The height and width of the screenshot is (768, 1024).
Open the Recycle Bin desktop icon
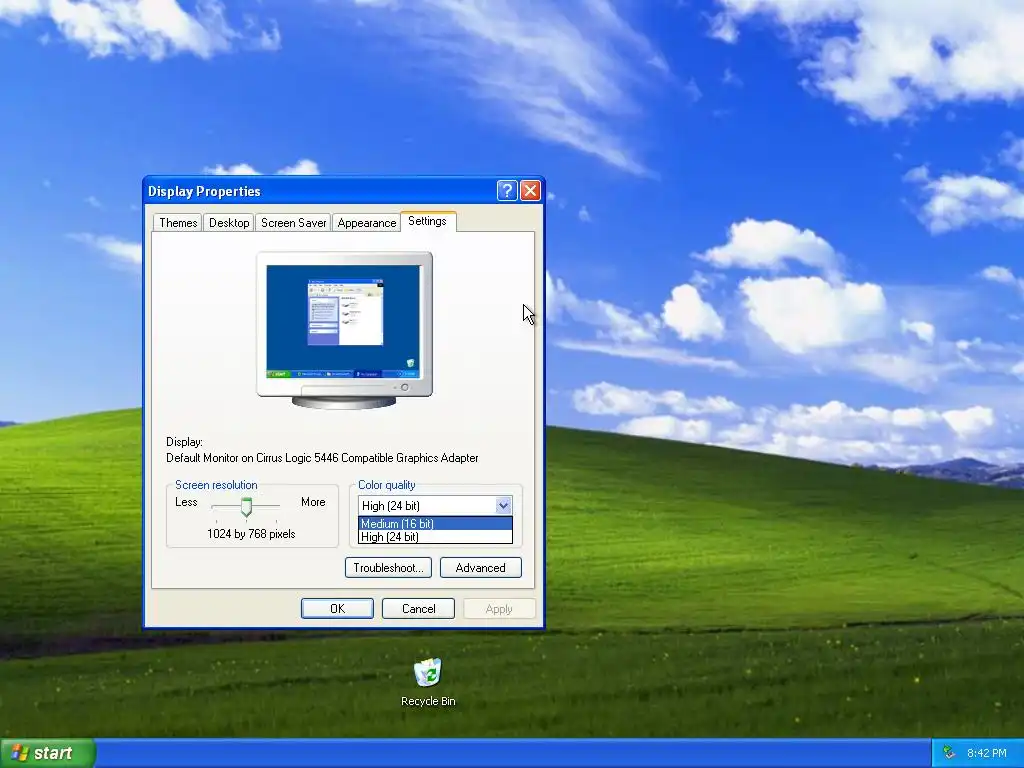[428, 682]
